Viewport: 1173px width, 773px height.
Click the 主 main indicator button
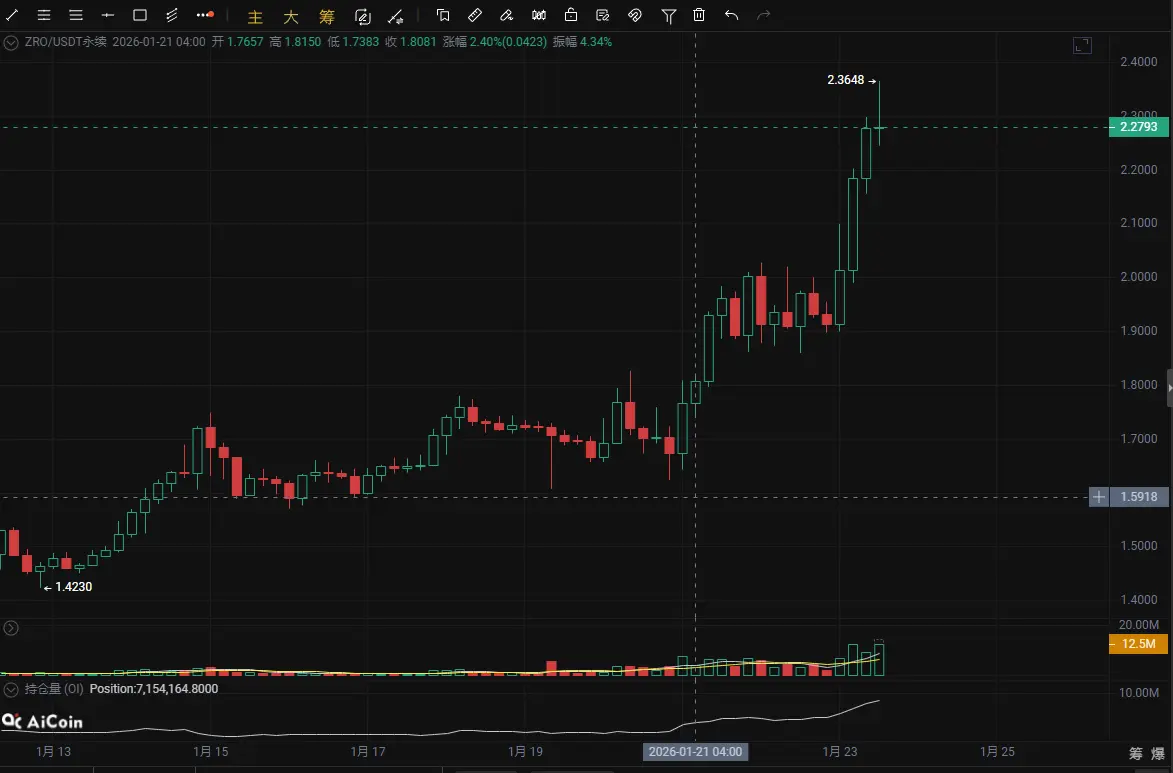pyautogui.click(x=255, y=16)
